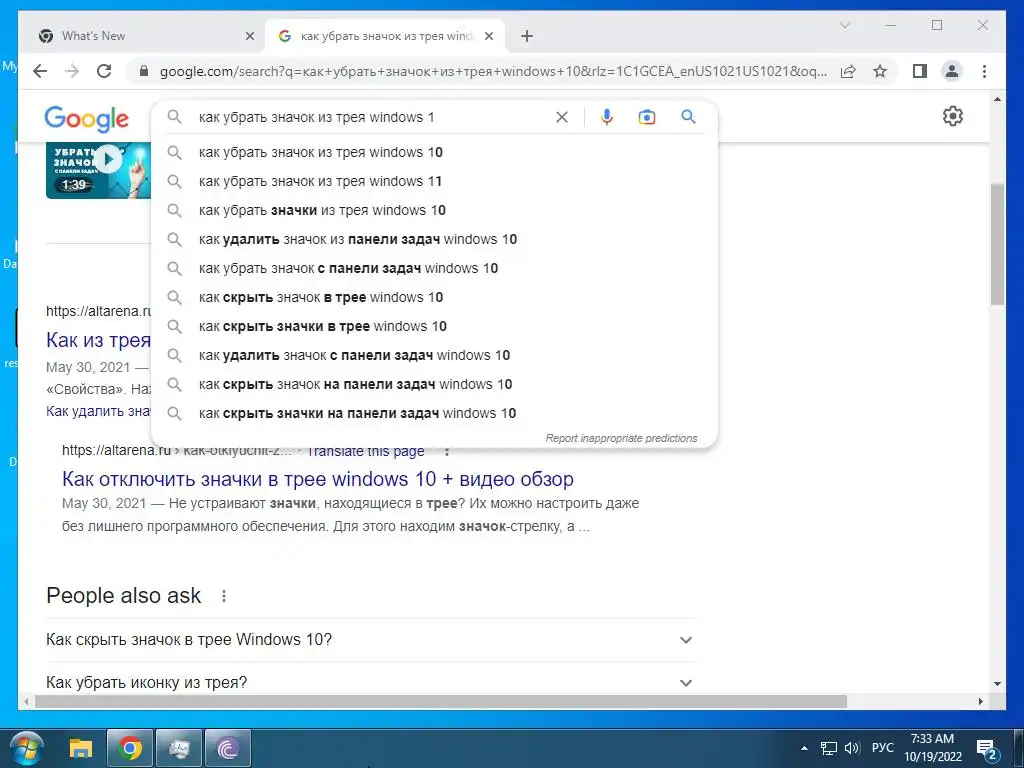
Task: Click the blue magnifier search button
Action: point(688,117)
